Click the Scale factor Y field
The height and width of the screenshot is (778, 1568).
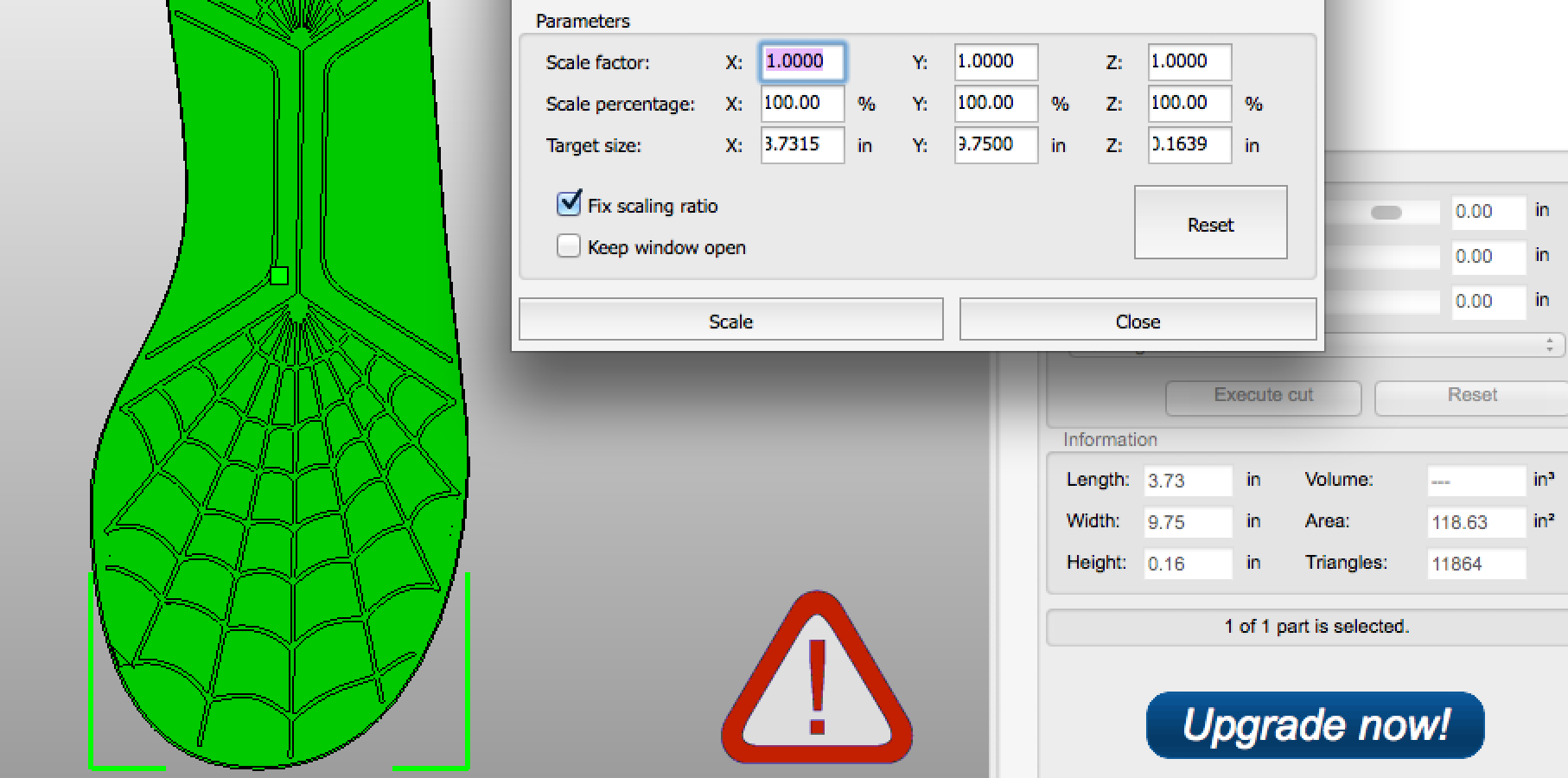[x=996, y=61]
